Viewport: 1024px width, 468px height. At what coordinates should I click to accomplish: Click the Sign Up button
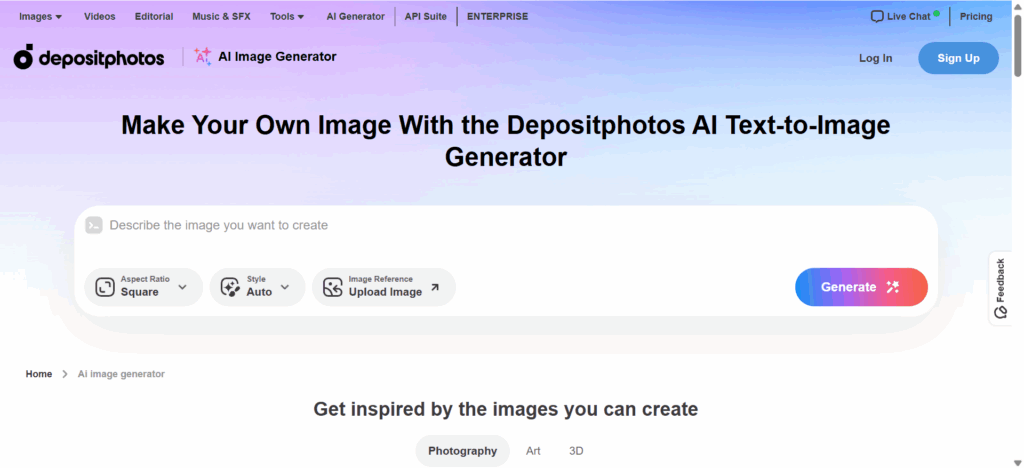(x=958, y=58)
